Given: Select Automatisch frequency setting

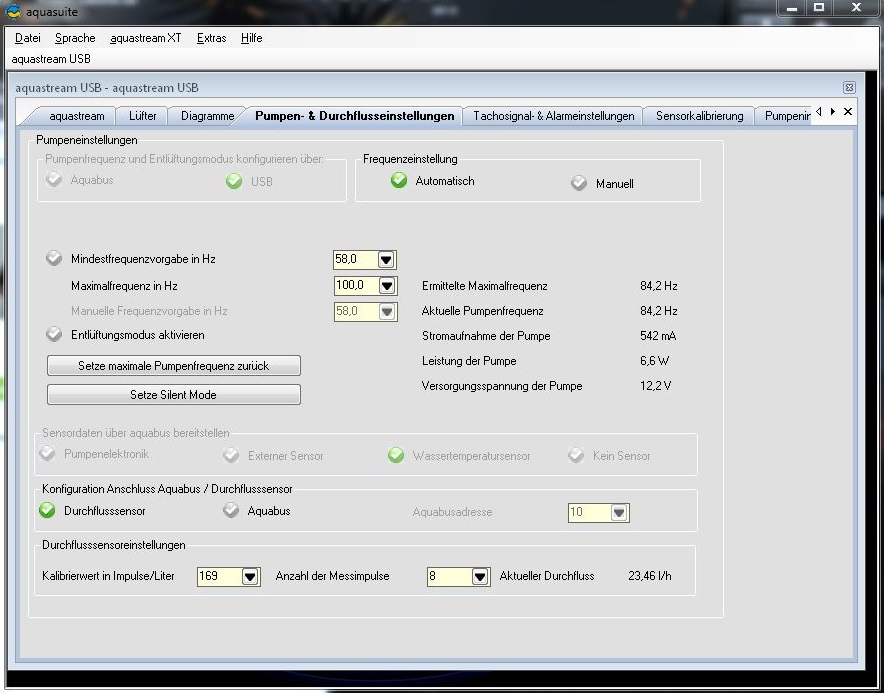Looking at the screenshot, I should pos(399,181).
